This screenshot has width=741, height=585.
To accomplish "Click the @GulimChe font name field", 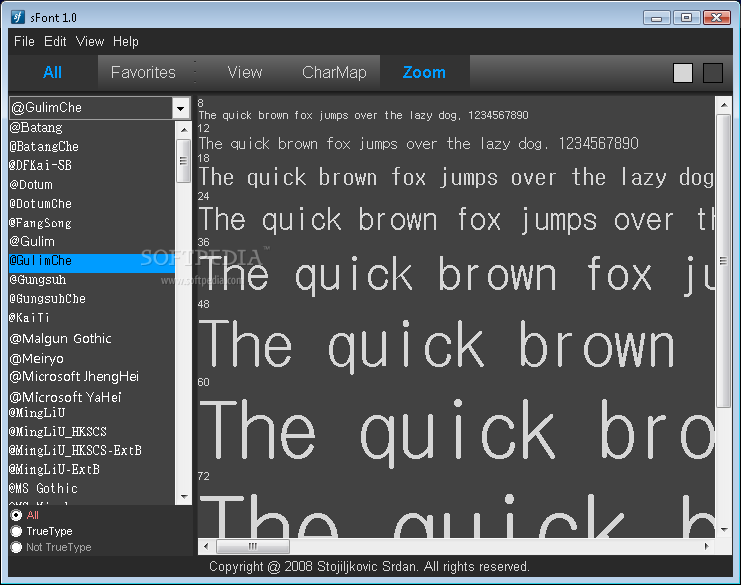I will [91, 108].
